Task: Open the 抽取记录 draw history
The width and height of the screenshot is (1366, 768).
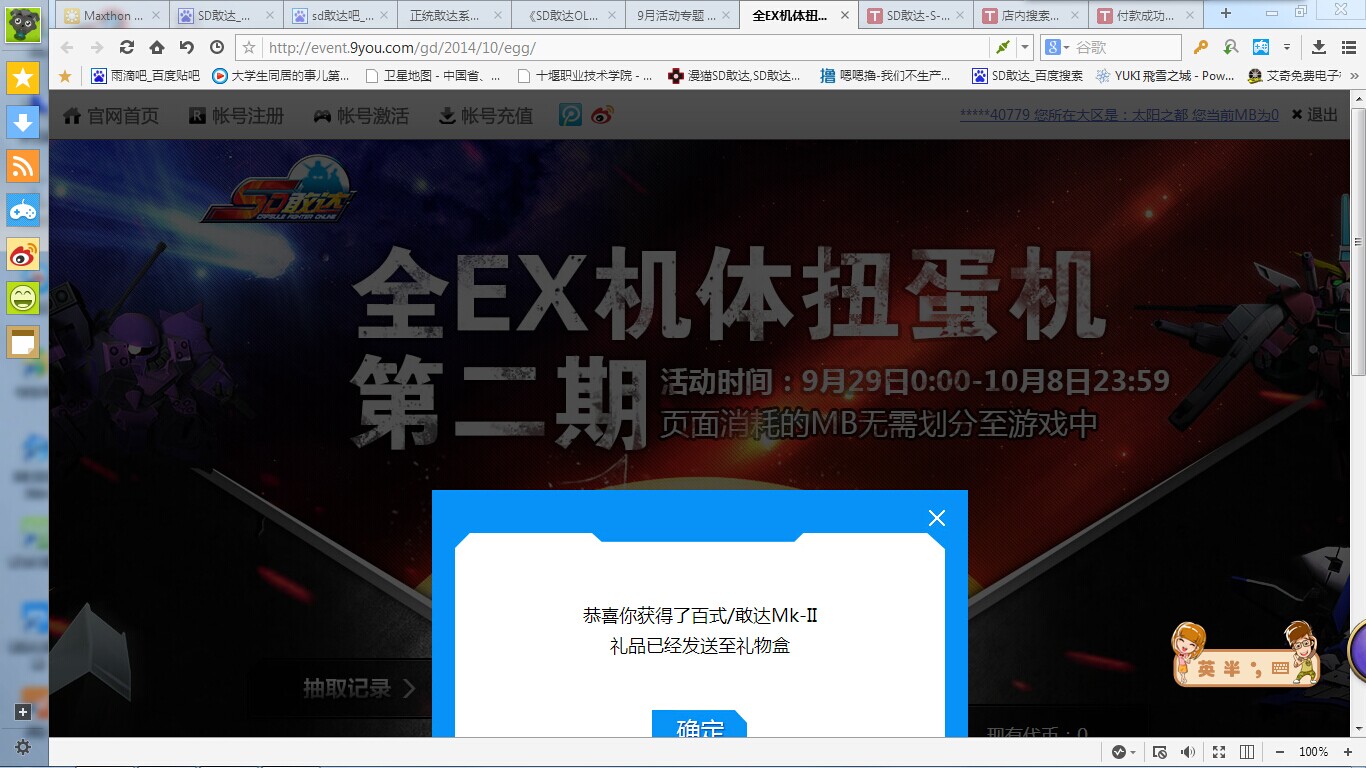Action: point(359,688)
